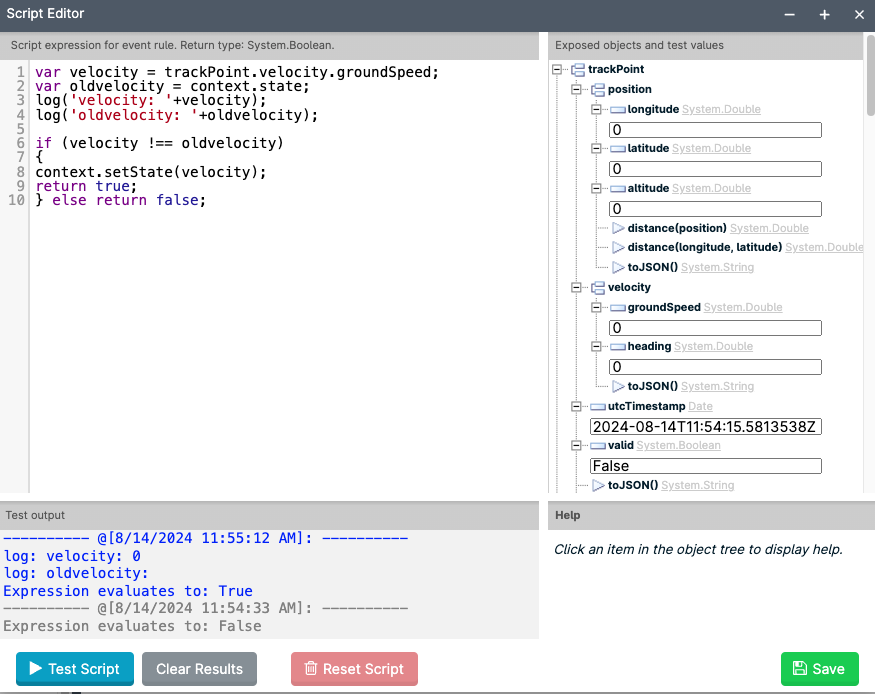Select the utcTimestamp tree item label
The height and width of the screenshot is (694, 875).
(646, 407)
